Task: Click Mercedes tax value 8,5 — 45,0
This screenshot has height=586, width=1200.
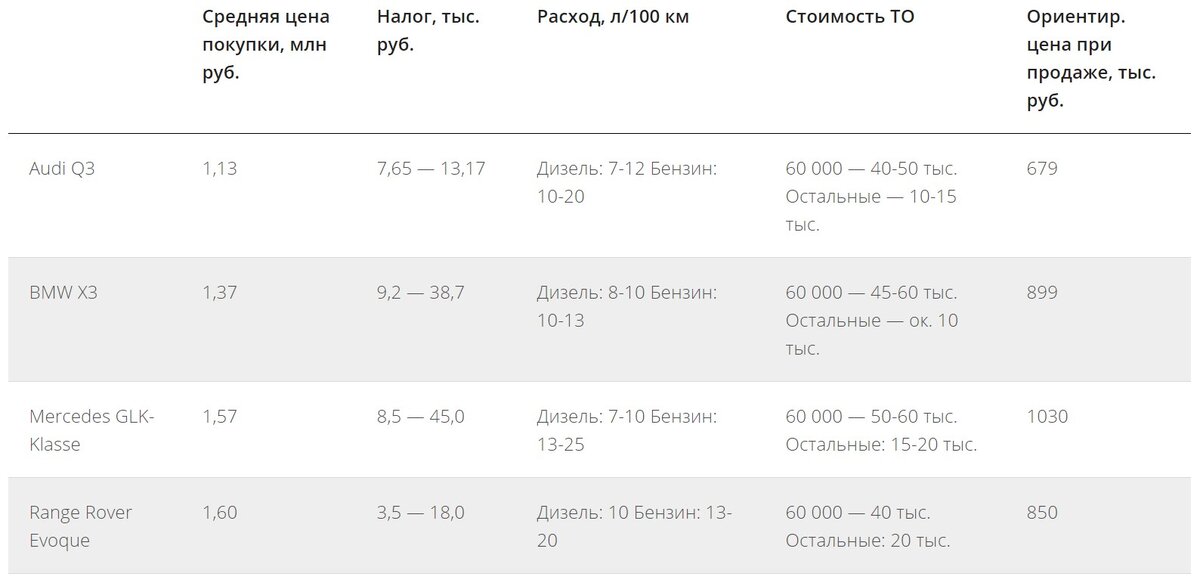Action: click(x=421, y=416)
